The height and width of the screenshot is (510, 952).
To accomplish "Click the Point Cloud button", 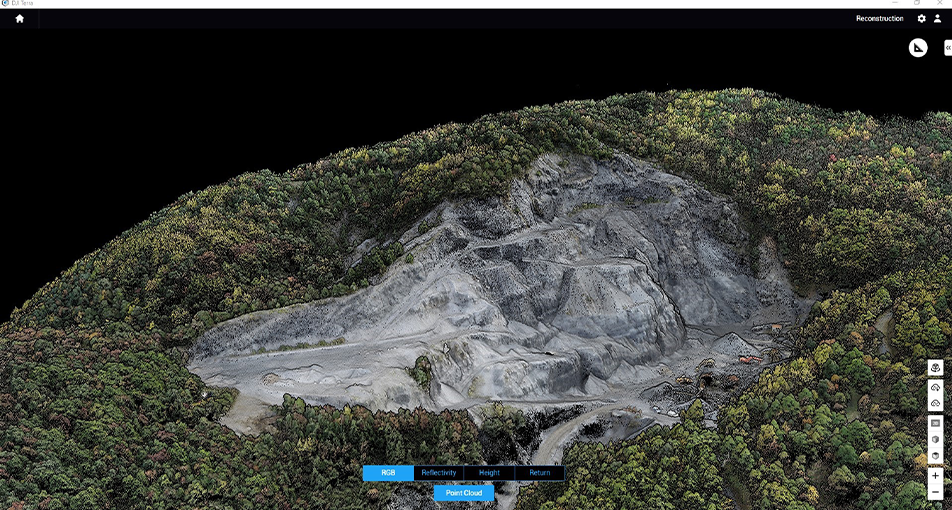I will (464, 493).
